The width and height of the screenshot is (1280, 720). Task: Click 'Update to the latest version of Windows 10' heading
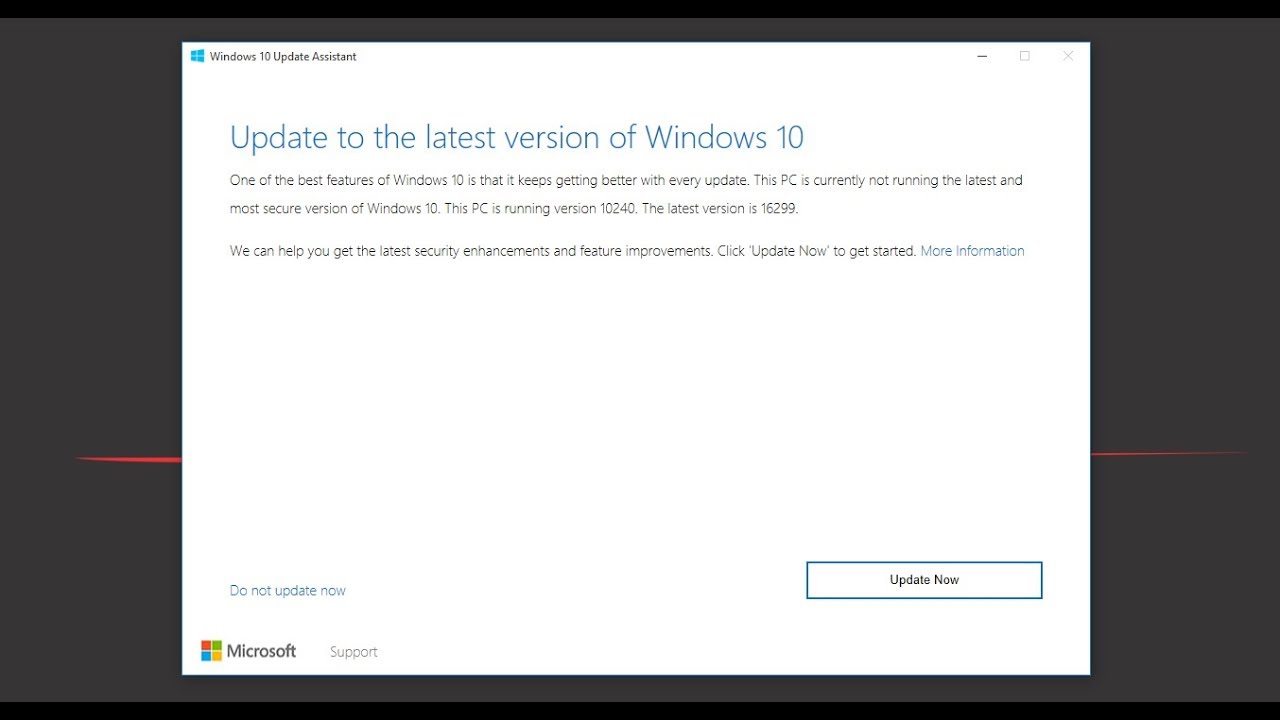coord(517,137)
